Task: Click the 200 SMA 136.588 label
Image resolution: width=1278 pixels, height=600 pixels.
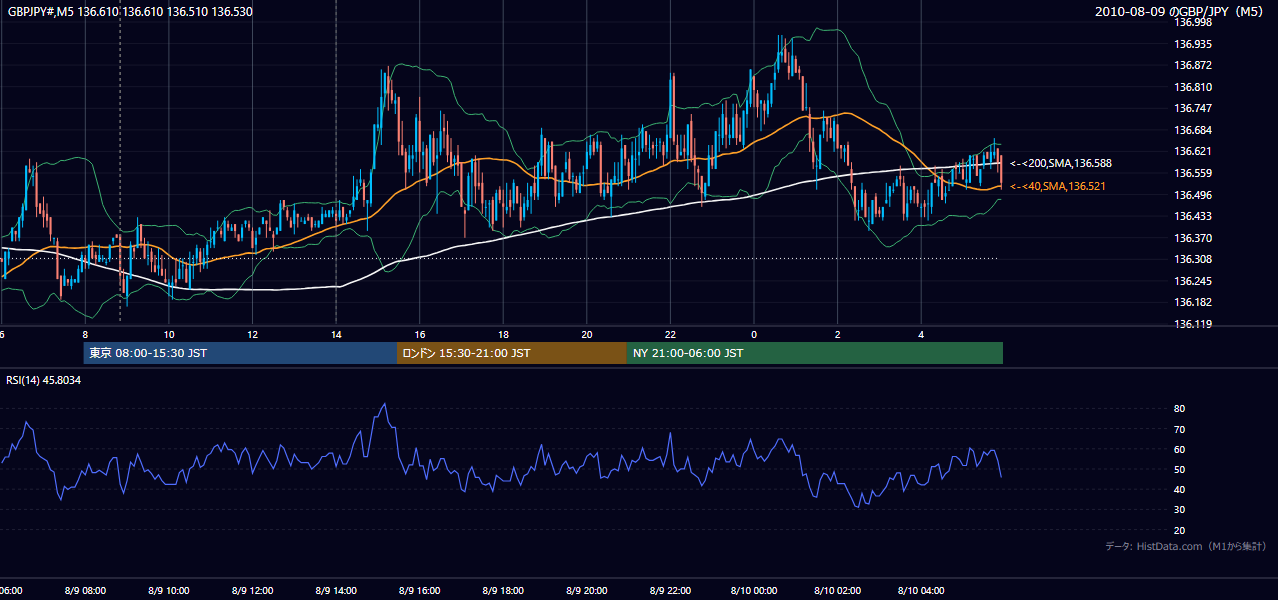Action: 1061,163
